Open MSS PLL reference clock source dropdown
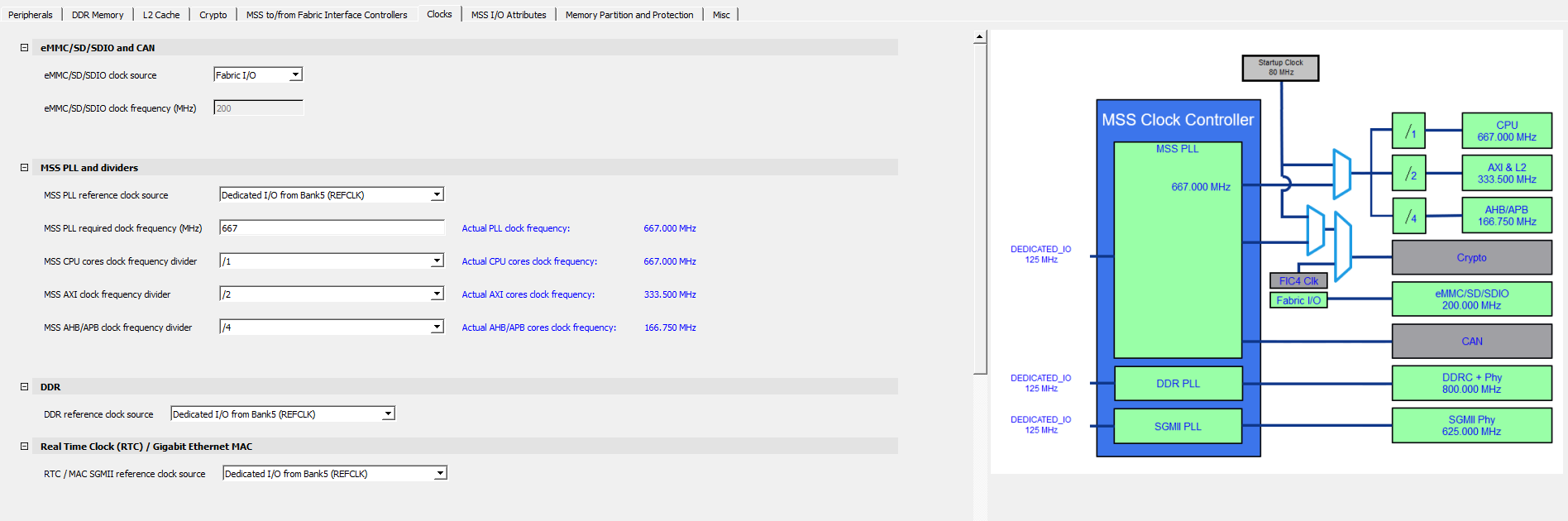The width and height of the screenshot is (1568, 521). click(x=332, y=194)
